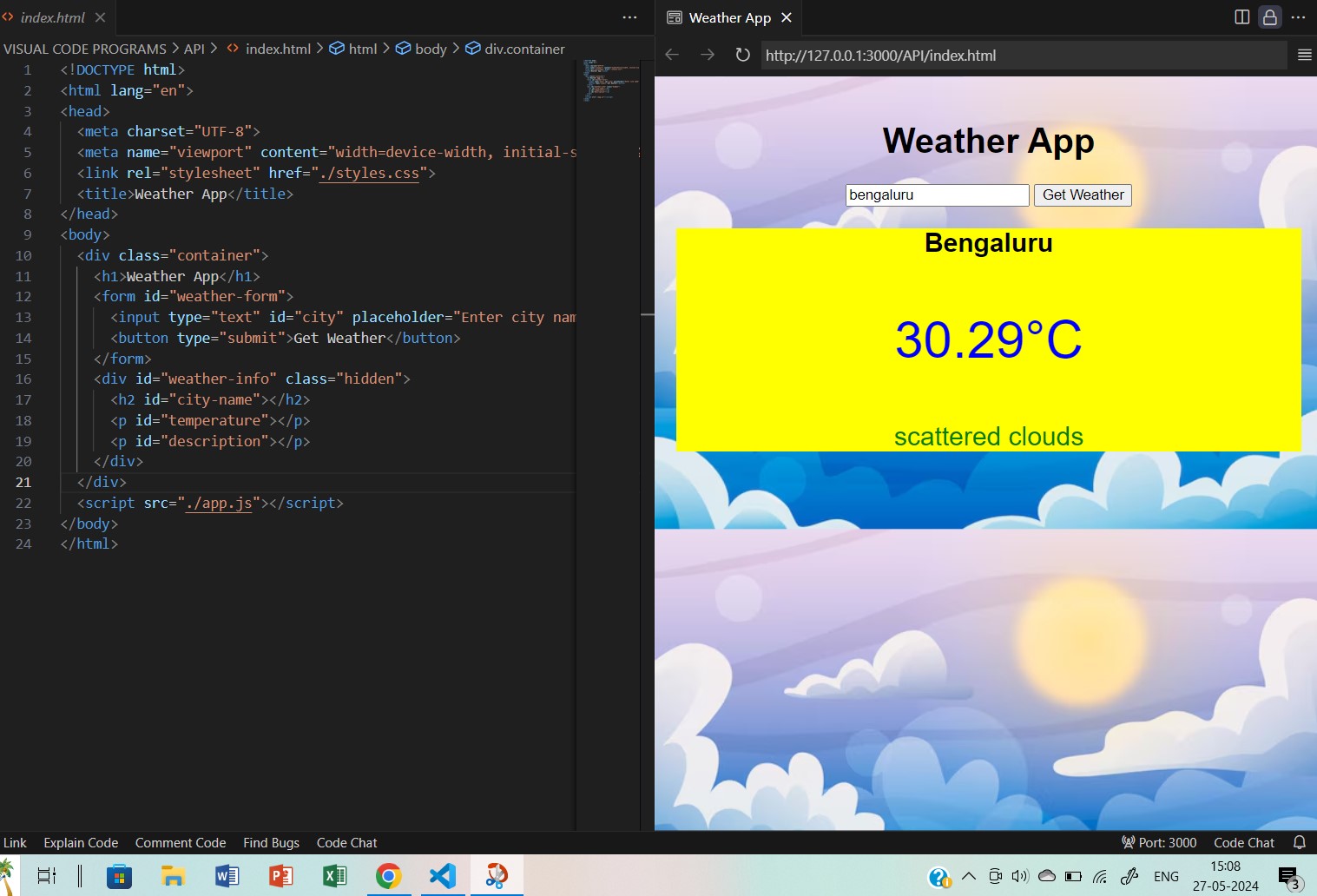Switch to Visual Studio Code in taskbar
Screen dimensions: 1317x896
tap(442, 876)
